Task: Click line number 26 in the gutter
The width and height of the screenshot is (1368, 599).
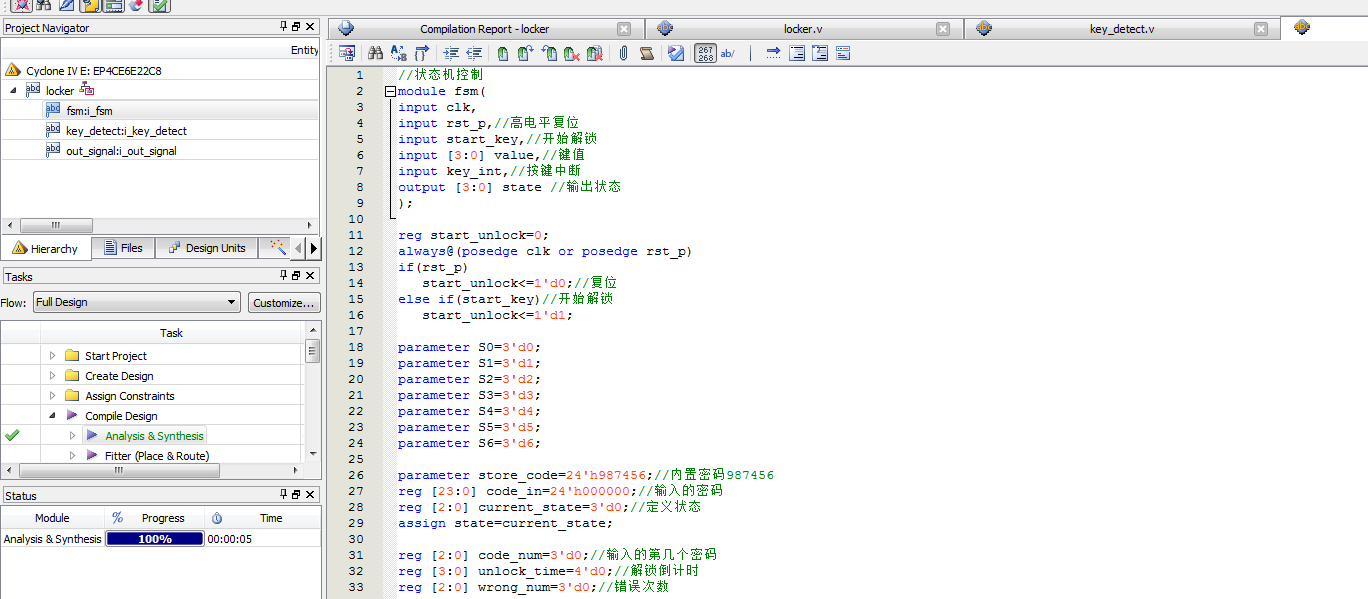Action: pyautogui.click(x=357, y=475)
